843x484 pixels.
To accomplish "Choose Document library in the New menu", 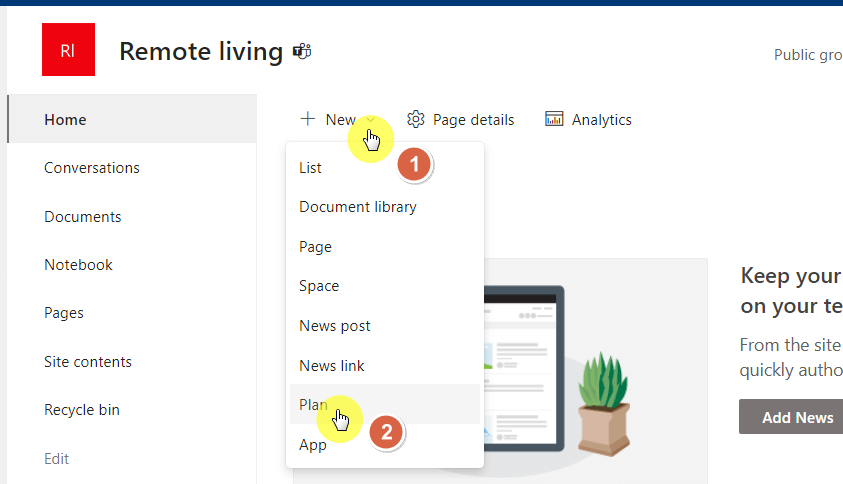I will [x=385, y=207].
